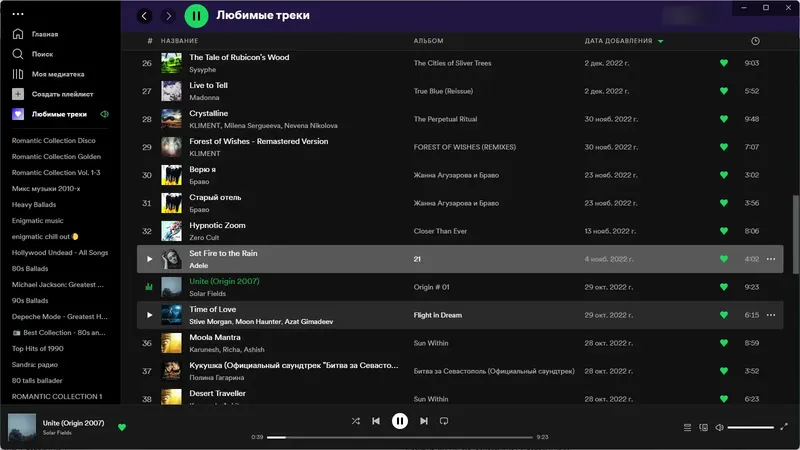Click now playing album art thumbnail
This screenshot has height=450, width=800.
tap(21, 428)
